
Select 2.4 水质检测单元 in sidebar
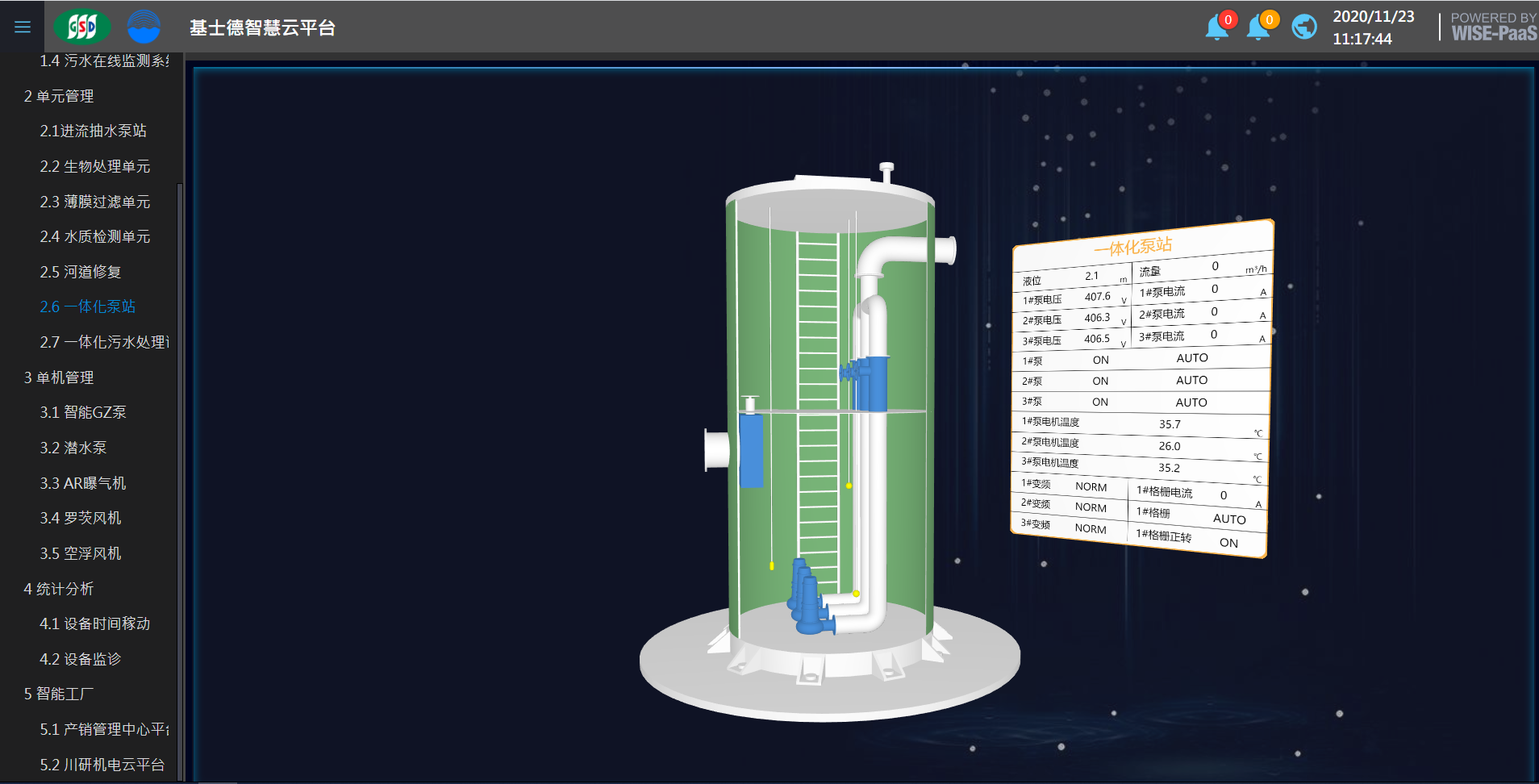point(95,236)
